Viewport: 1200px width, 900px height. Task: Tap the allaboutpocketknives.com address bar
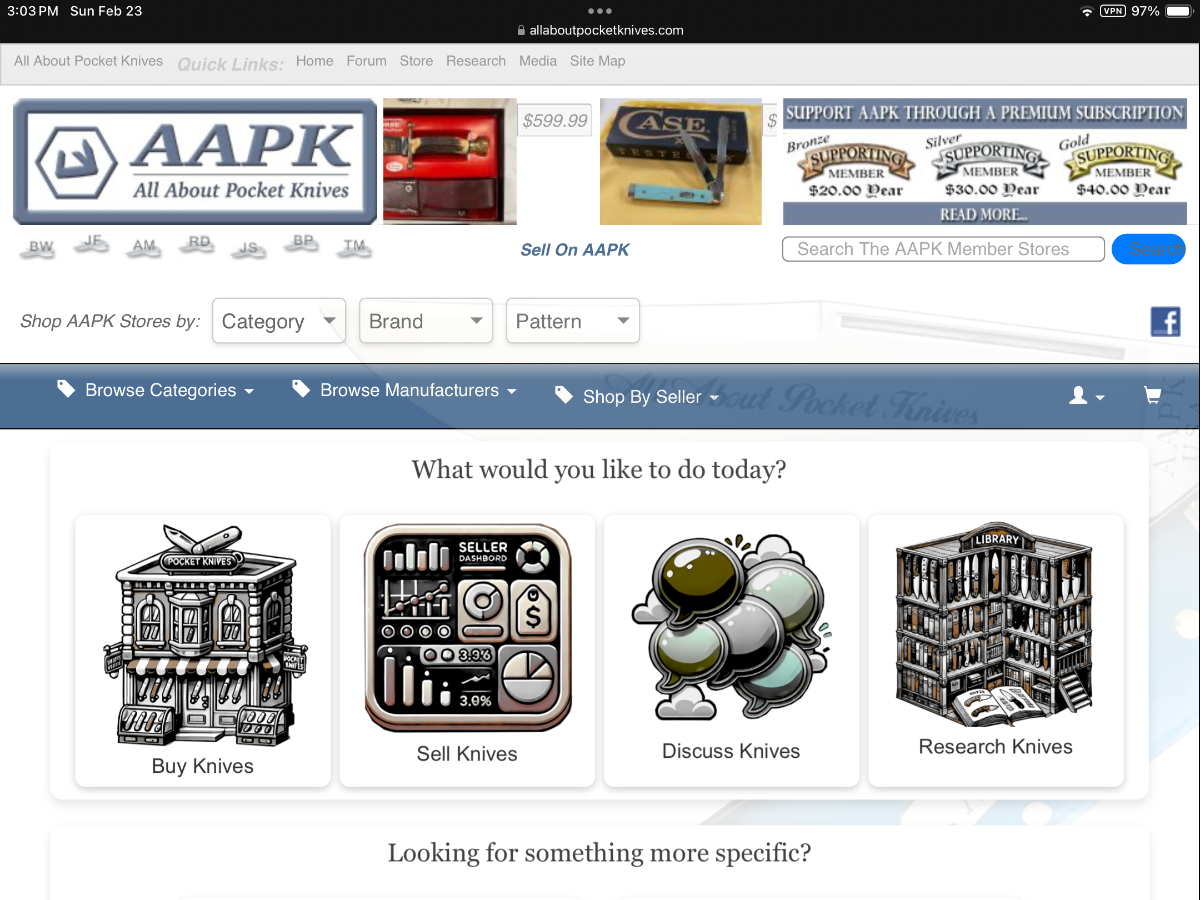(600, 30)
